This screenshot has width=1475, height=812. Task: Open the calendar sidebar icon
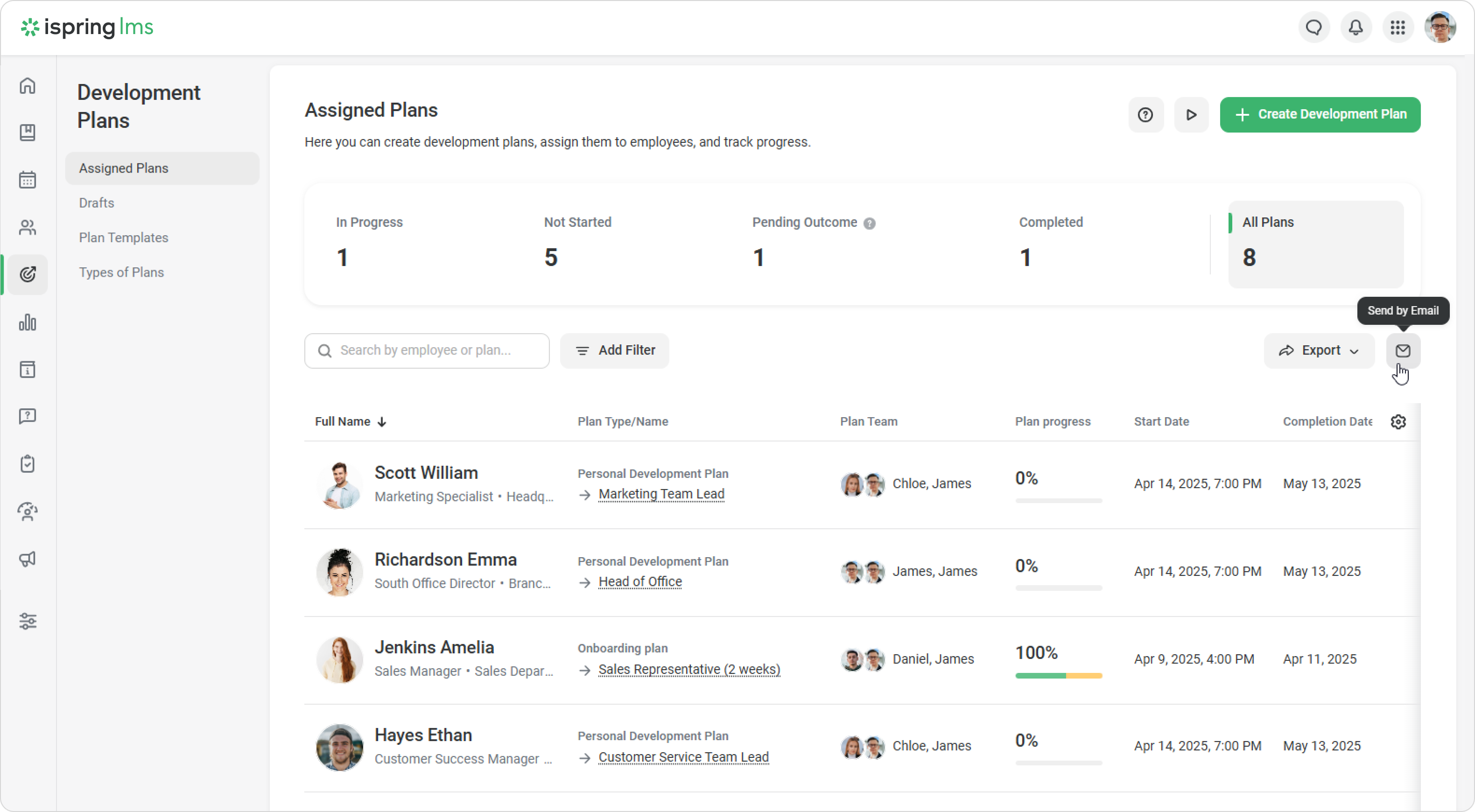(x=28, y=180)
